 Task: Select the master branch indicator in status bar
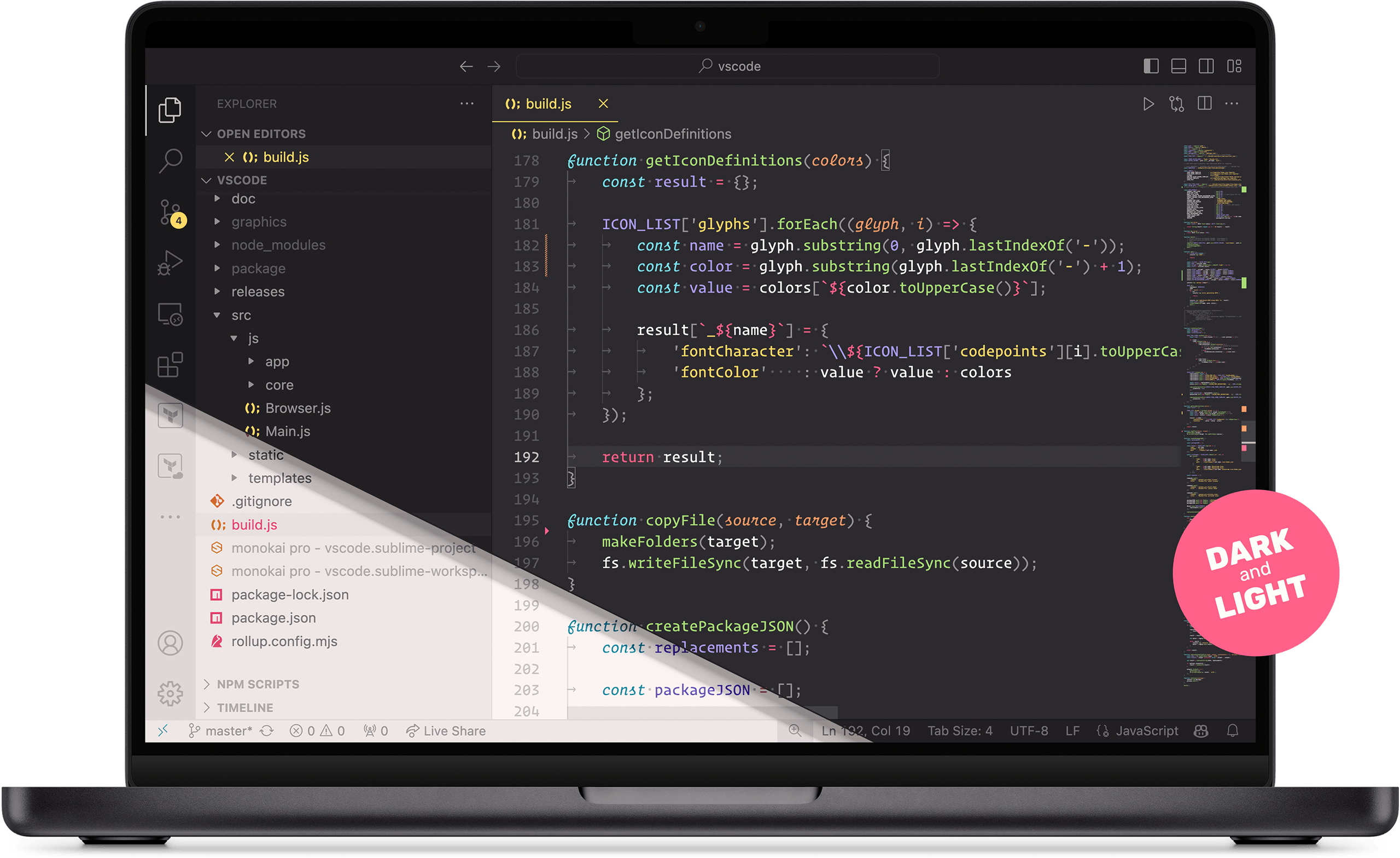(x=213, y=731)
